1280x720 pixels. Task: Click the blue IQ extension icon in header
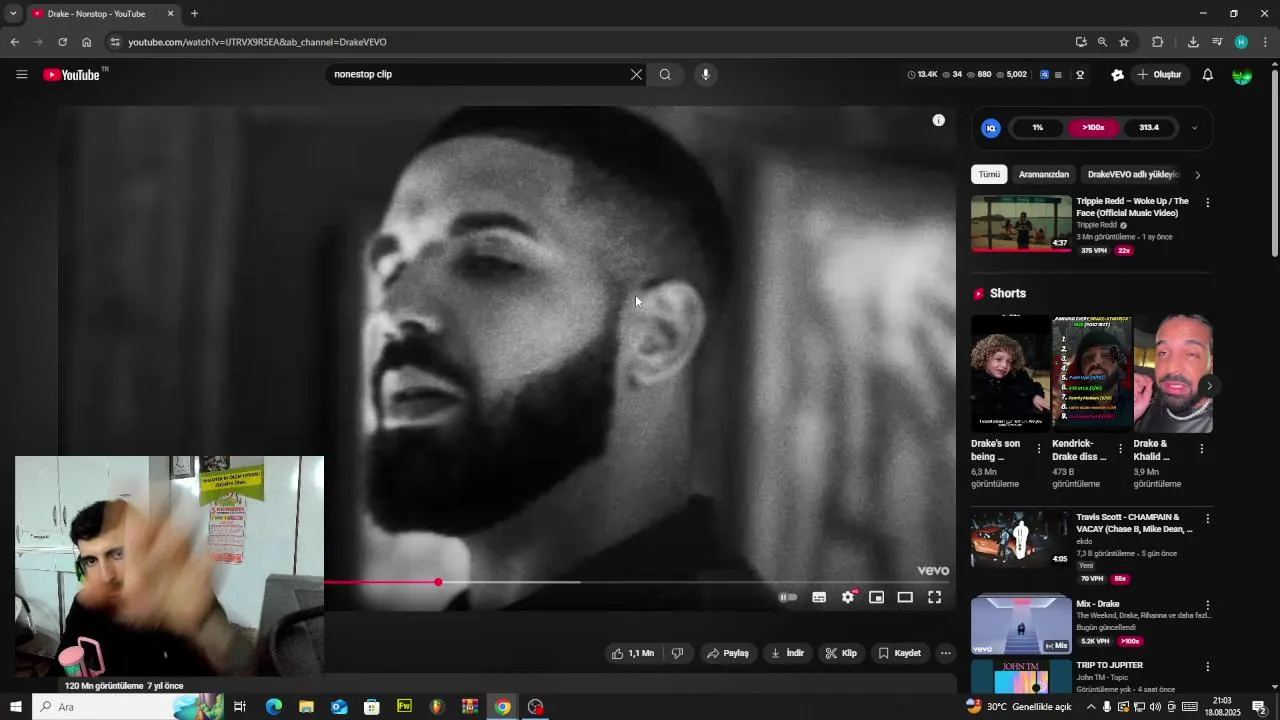click(x=1045, y=74)
